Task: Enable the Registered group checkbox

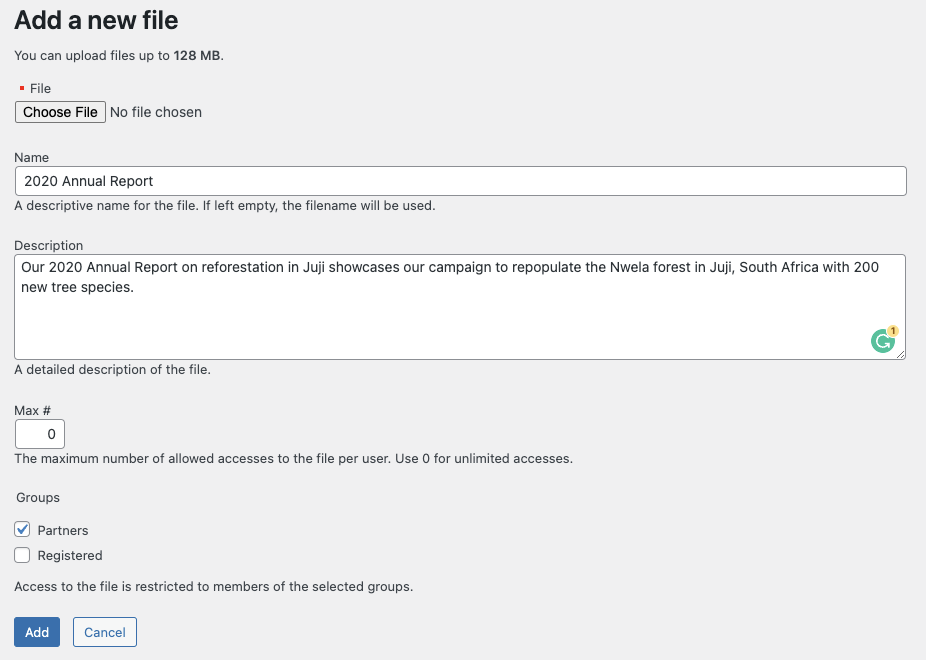Action: click(22, 555)
